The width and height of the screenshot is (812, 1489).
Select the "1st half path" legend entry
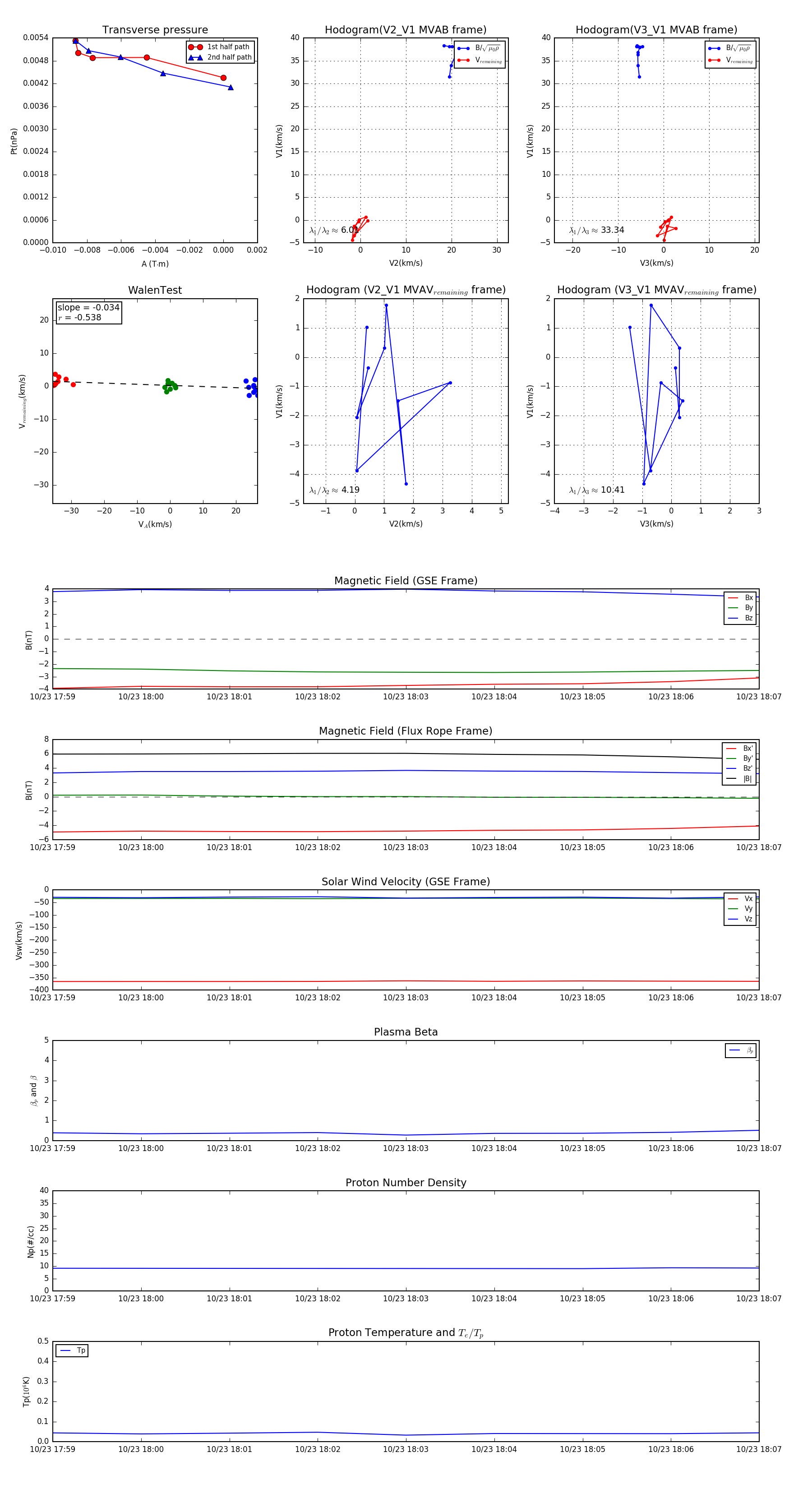click(x=220, y=47)
